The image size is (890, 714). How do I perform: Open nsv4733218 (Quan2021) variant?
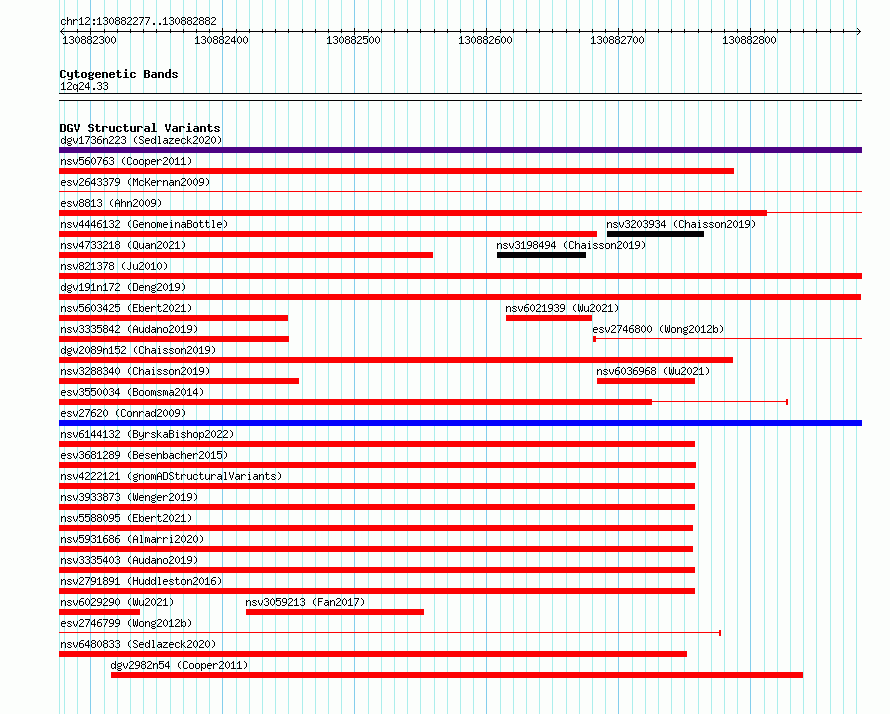click(123, 245)
